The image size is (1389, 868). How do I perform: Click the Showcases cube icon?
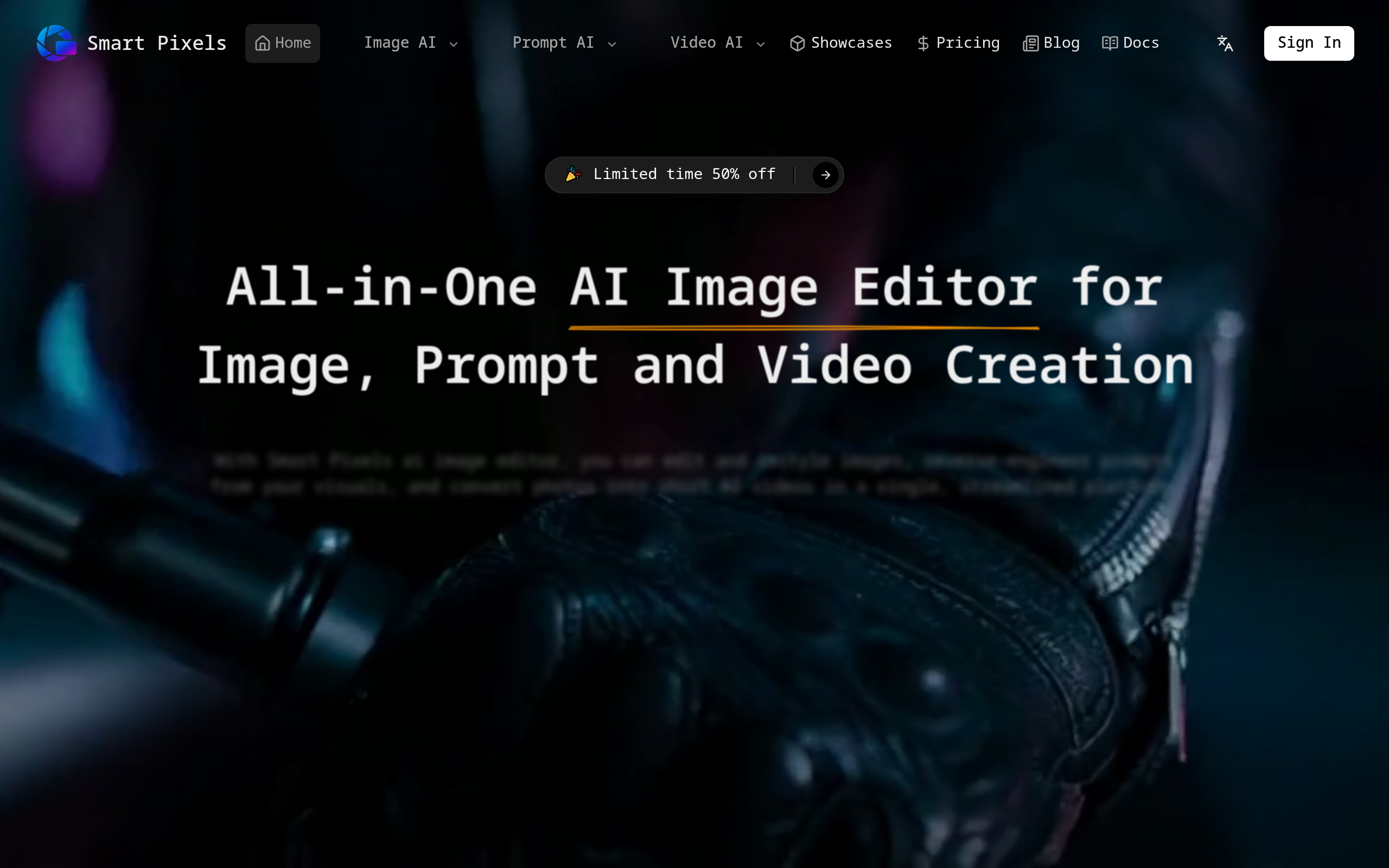pyautogui.click(x=797, y=43)
